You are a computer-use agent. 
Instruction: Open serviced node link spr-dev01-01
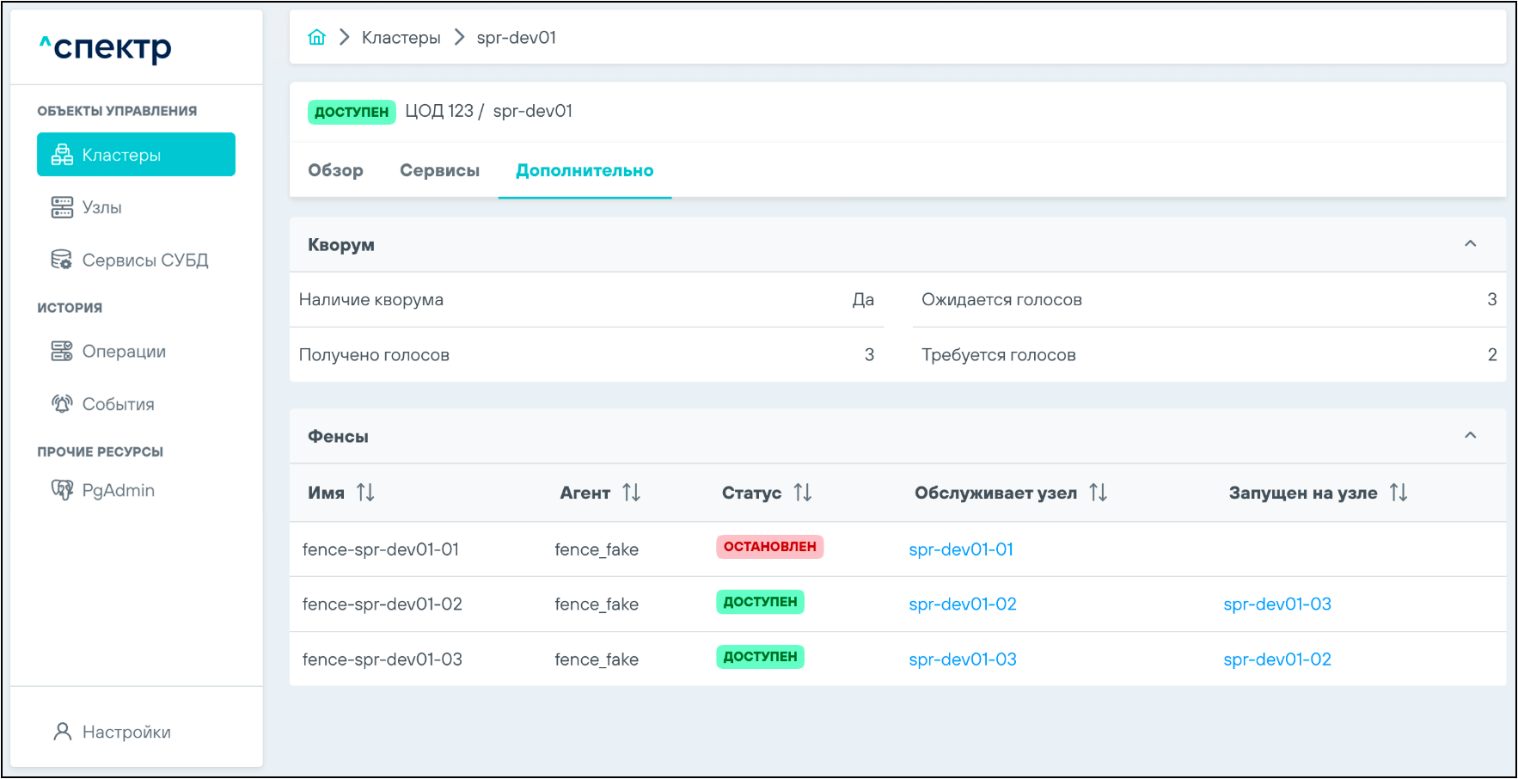point(960,549)
